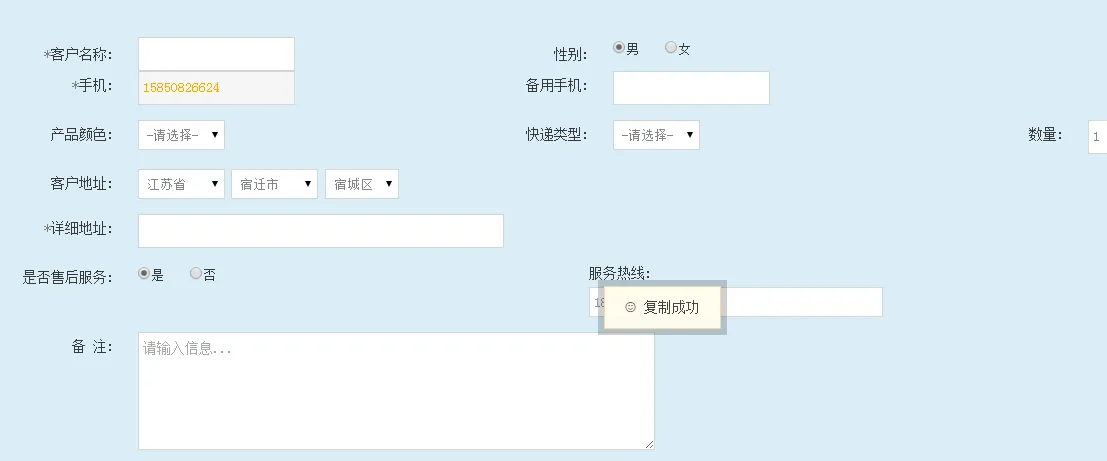Click the 复制成功 toast message text
The image size is (1107, 461).
[x=671, y=307]
